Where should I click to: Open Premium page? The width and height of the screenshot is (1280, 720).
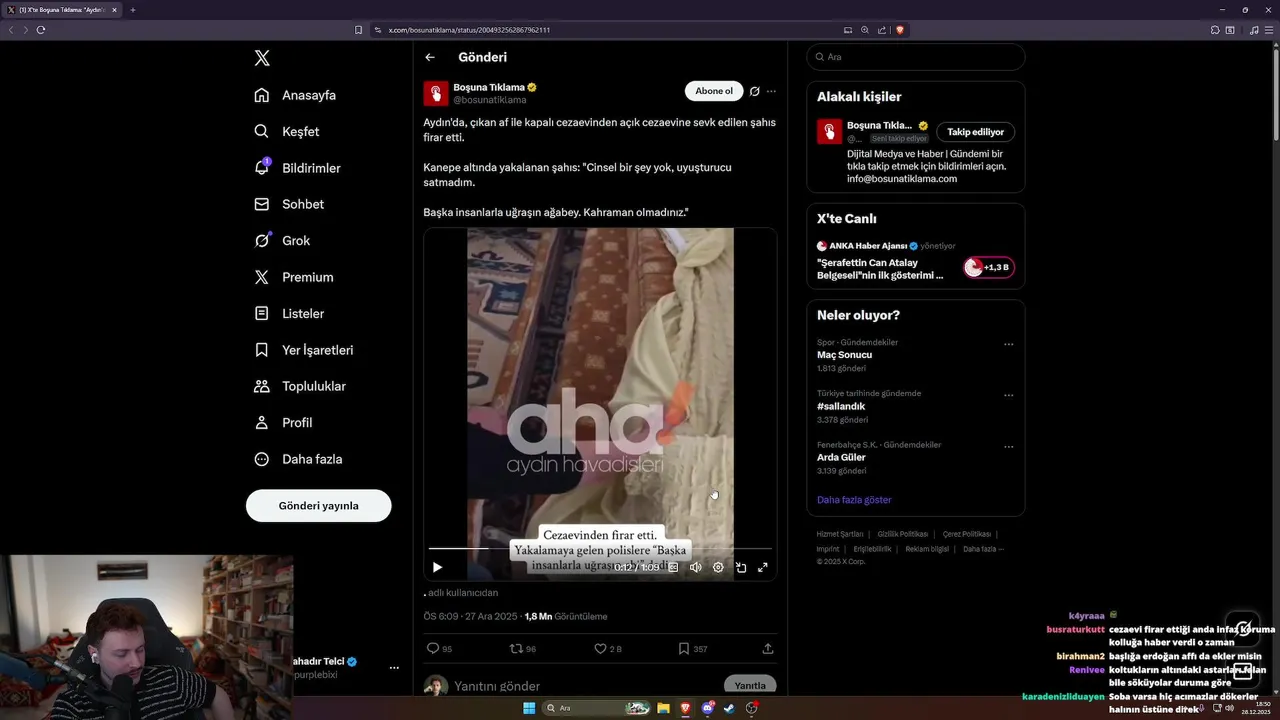pos(294,277)
